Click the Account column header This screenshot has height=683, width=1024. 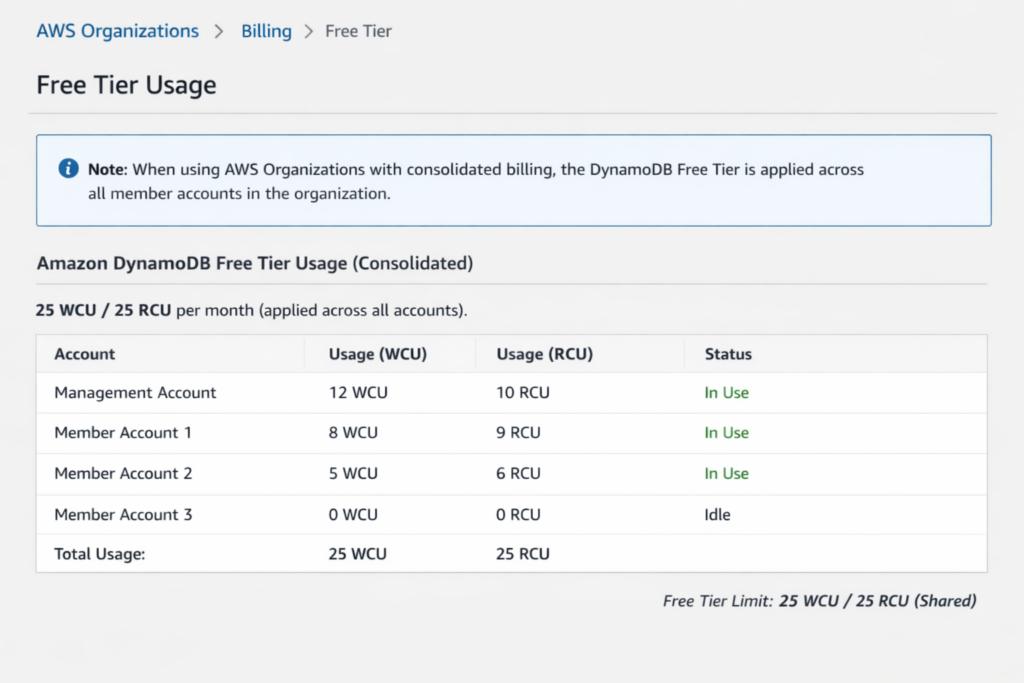click(x=84, y=354)
